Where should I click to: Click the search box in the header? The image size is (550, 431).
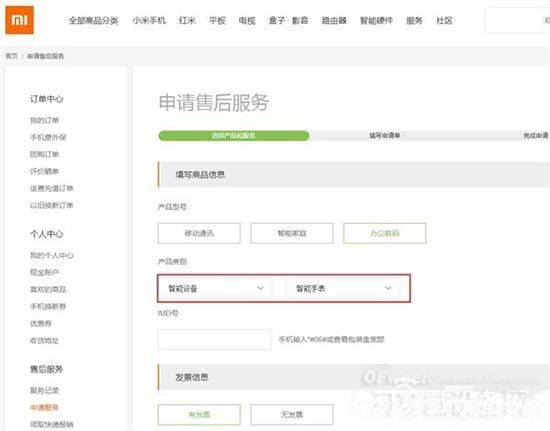tap(517, 21)
